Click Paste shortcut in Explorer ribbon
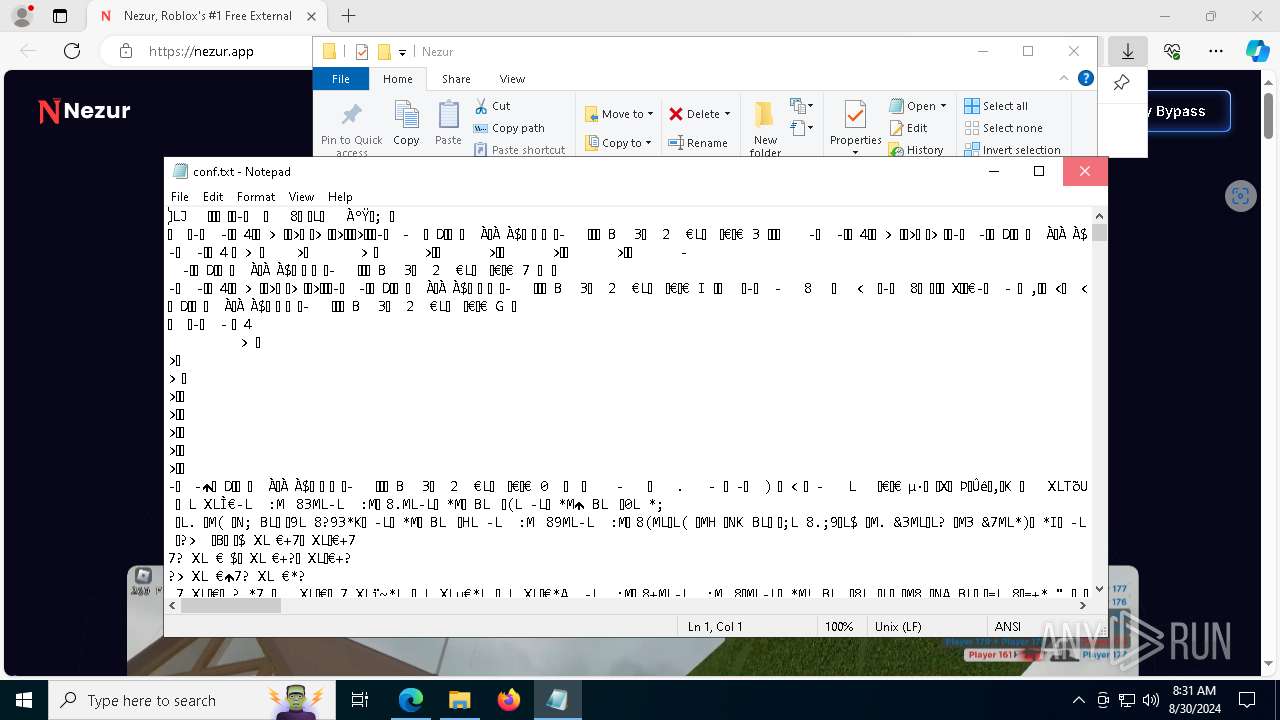Viewport: 1280px width, 720px height. [x=519, y=150]
